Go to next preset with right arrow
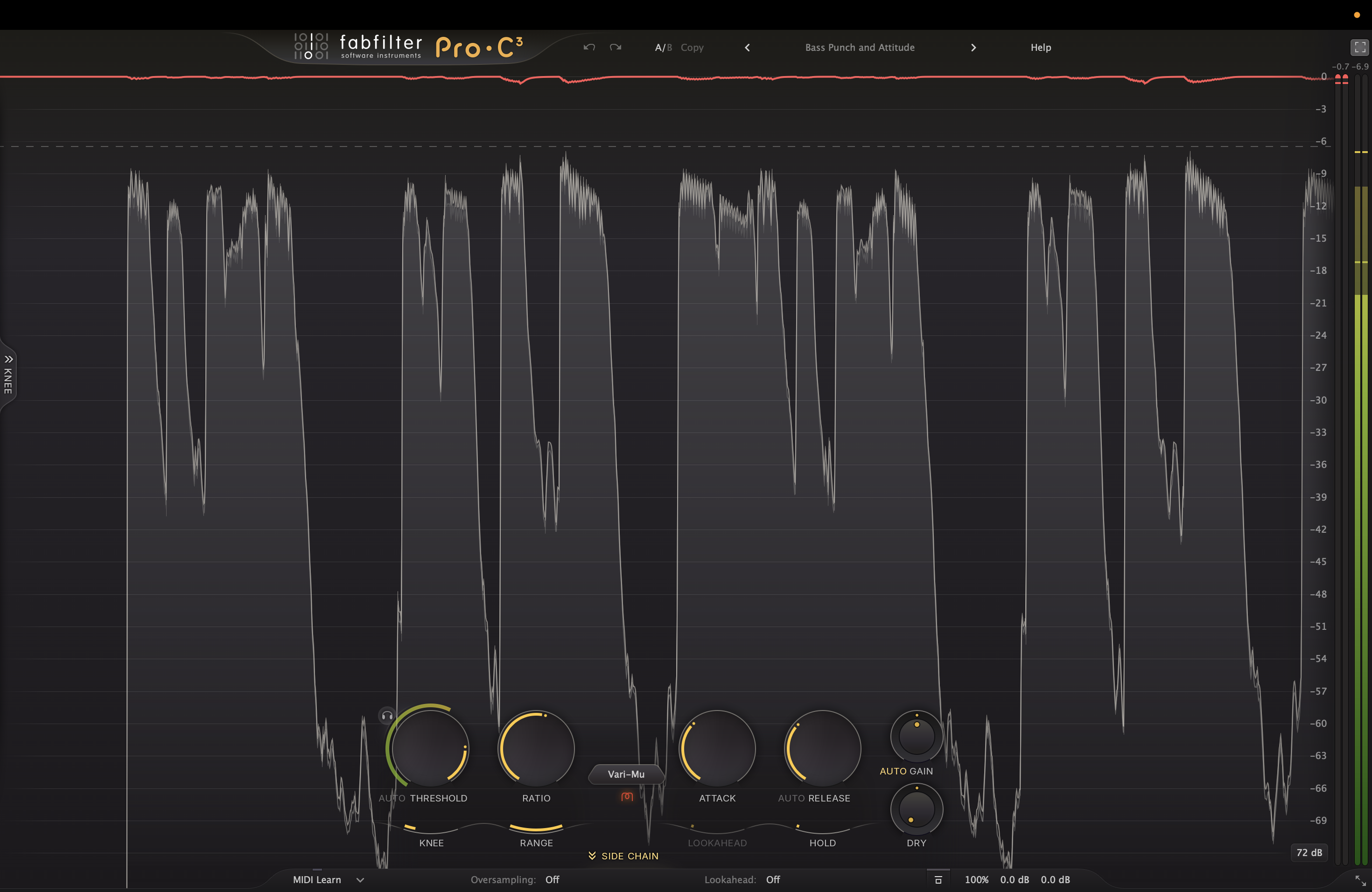The width and height of the screenshot is (1372, 892). tap(973, 47)
